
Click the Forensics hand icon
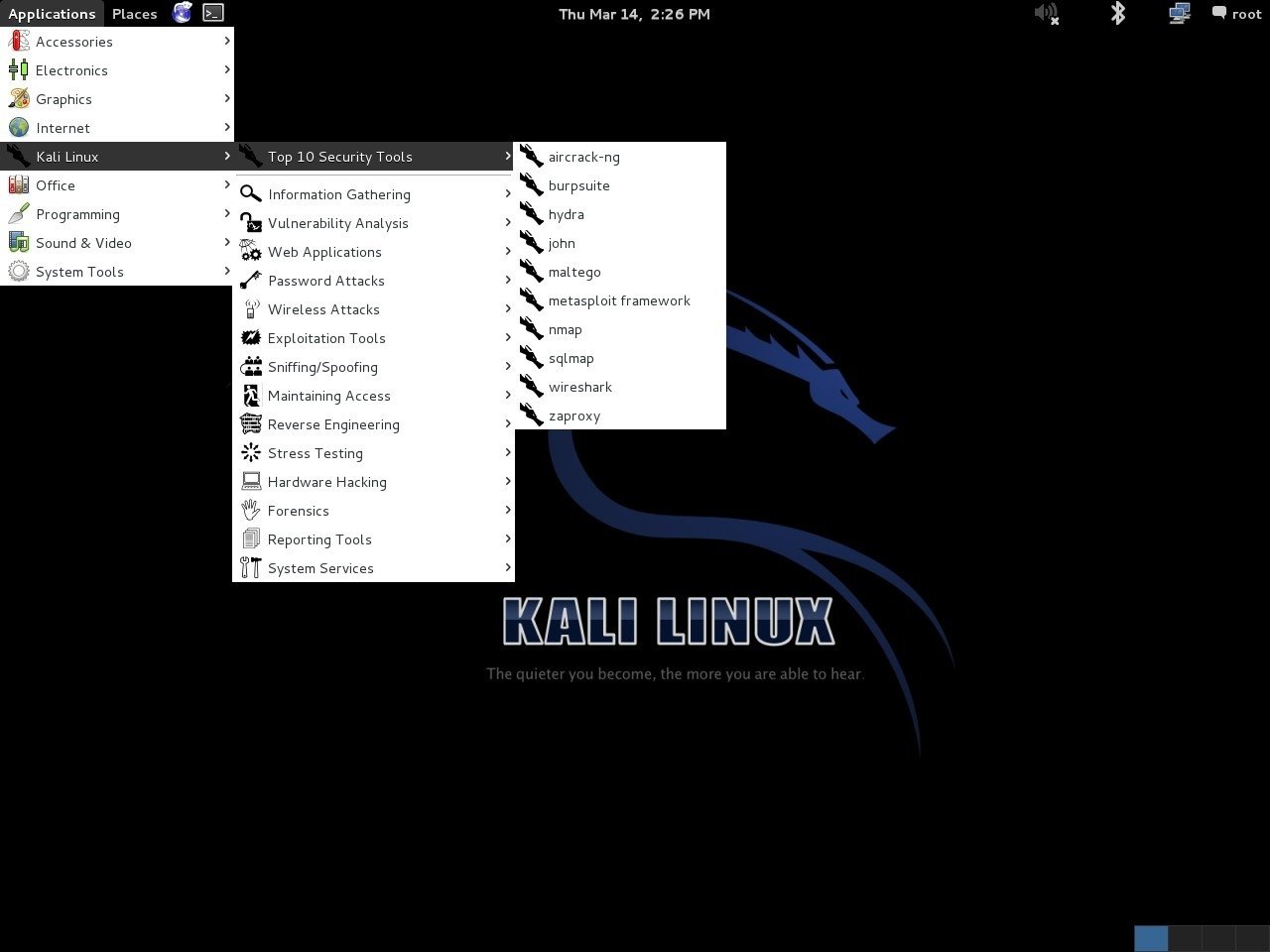pos(251,511)
